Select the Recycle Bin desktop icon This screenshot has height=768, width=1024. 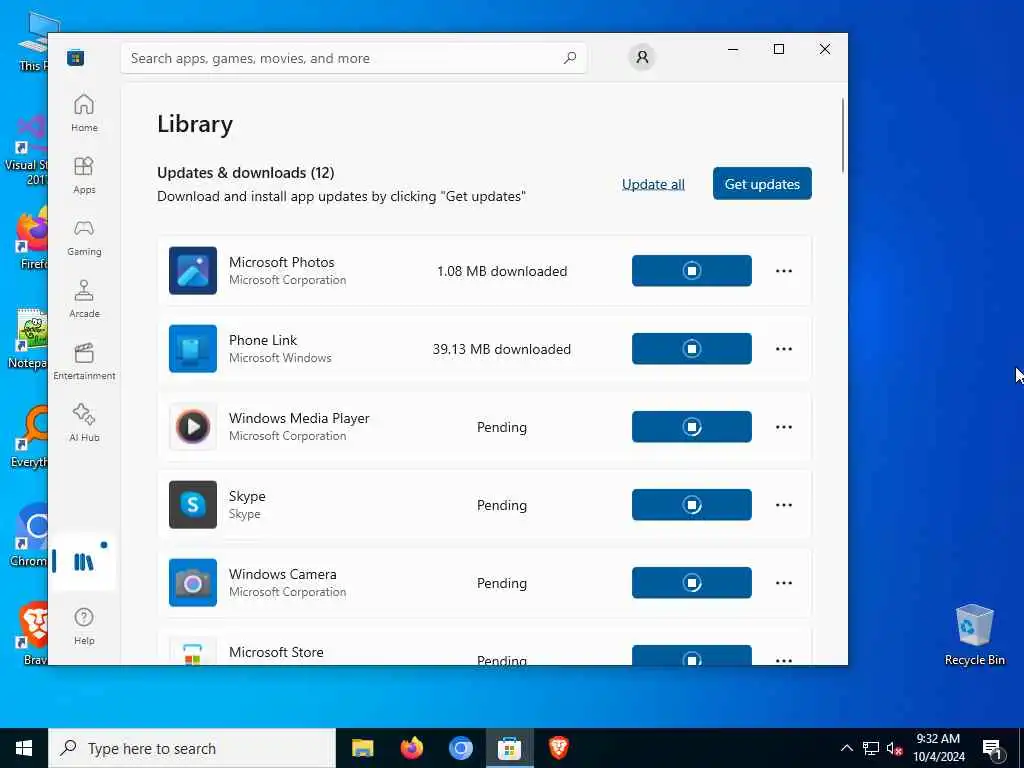[x=974, y=634]
